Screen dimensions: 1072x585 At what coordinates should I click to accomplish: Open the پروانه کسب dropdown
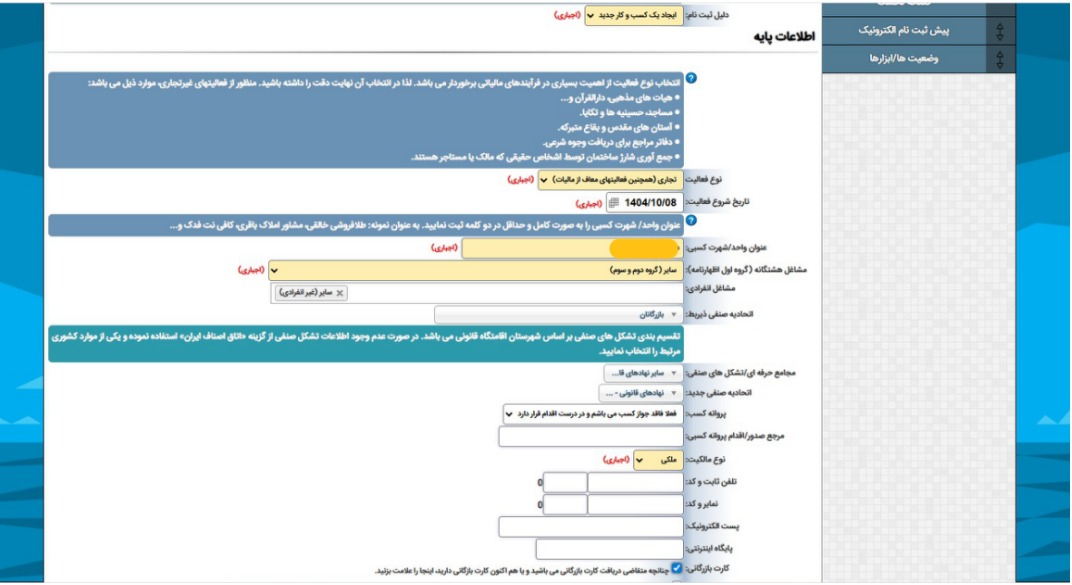click(x=593, y=414)
